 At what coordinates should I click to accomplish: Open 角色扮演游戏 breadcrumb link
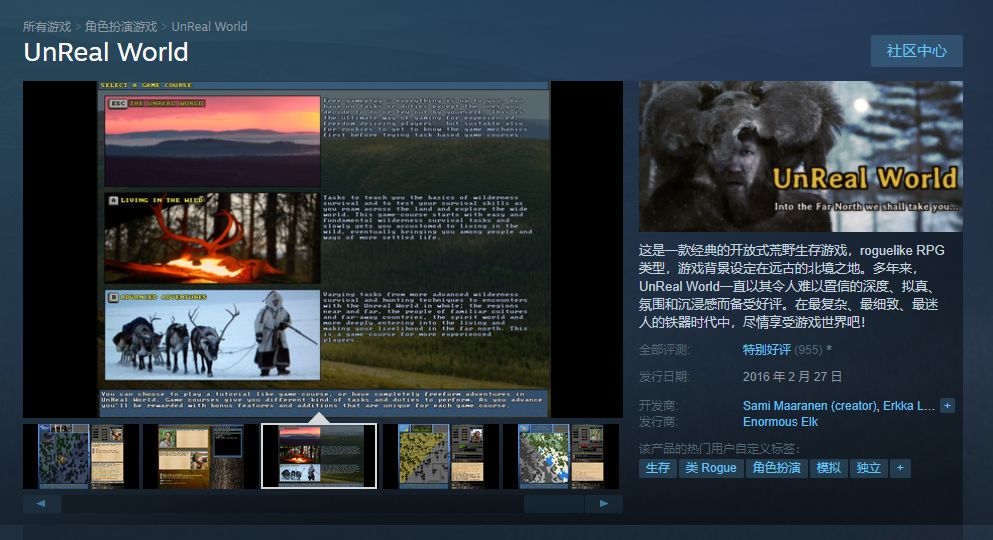click(121, 27)
